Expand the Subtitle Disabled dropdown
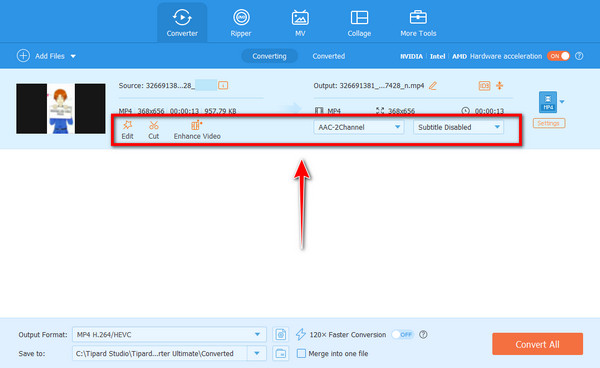This screenshot has width=600, height=368. coord(458,127)
